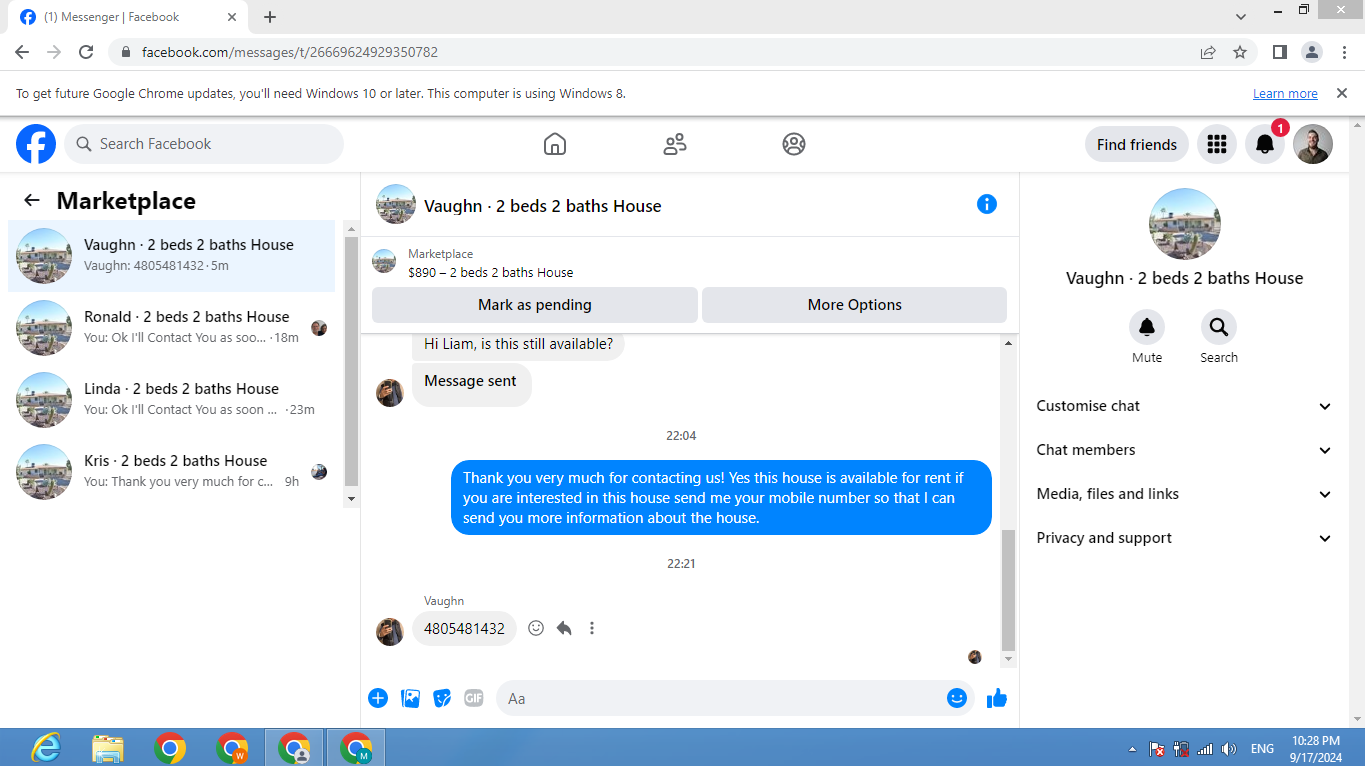Open Linda 2 beds 2 baths House chat
1365x766 pixels.
[172, 400]
